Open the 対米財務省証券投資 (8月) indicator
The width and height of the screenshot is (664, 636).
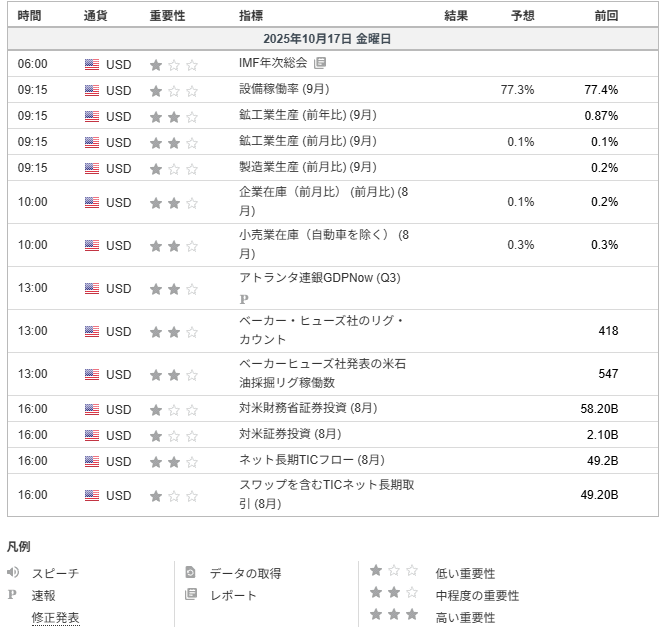click(x=308, y=408)
